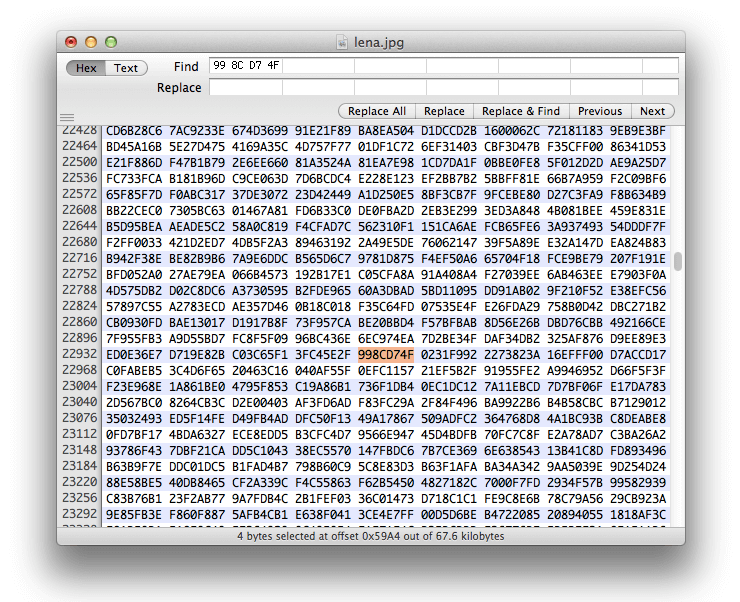Click status text showing offset 0x59A4
Viewport: 740px width, 602px height.
(370, 536)
